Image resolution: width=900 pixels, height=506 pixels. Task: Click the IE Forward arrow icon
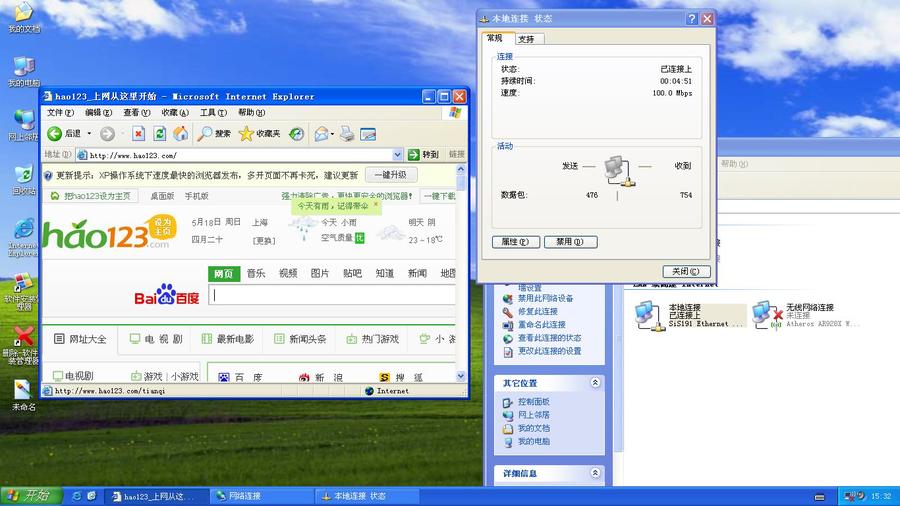coord(107,134)
